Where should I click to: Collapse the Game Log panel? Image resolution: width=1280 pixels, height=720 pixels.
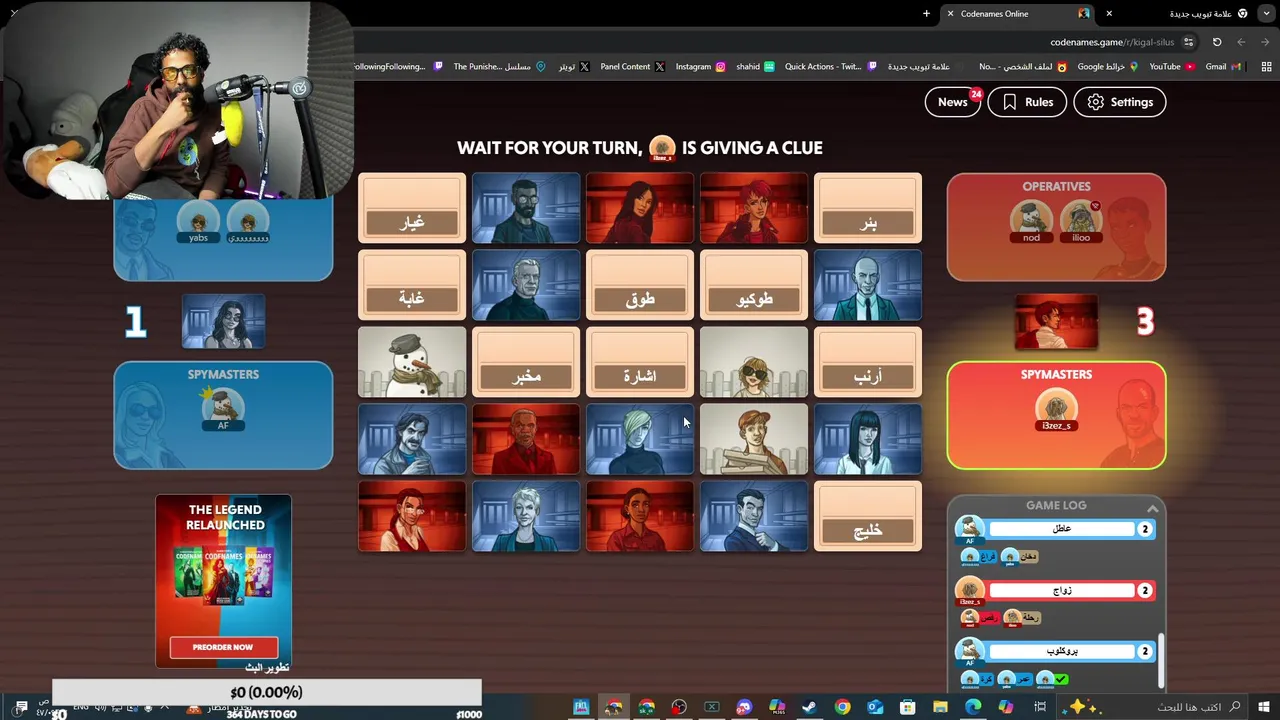pyautogui.click(x=1152, y=508)
